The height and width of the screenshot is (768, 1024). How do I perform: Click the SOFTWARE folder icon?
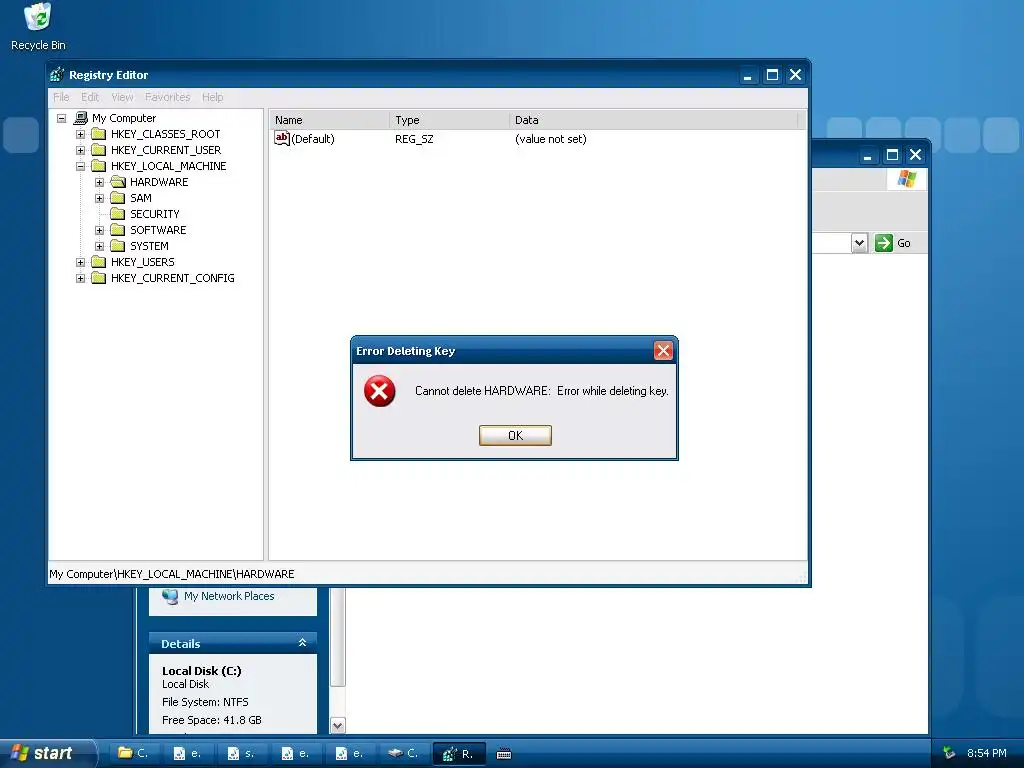click(118, 230)
